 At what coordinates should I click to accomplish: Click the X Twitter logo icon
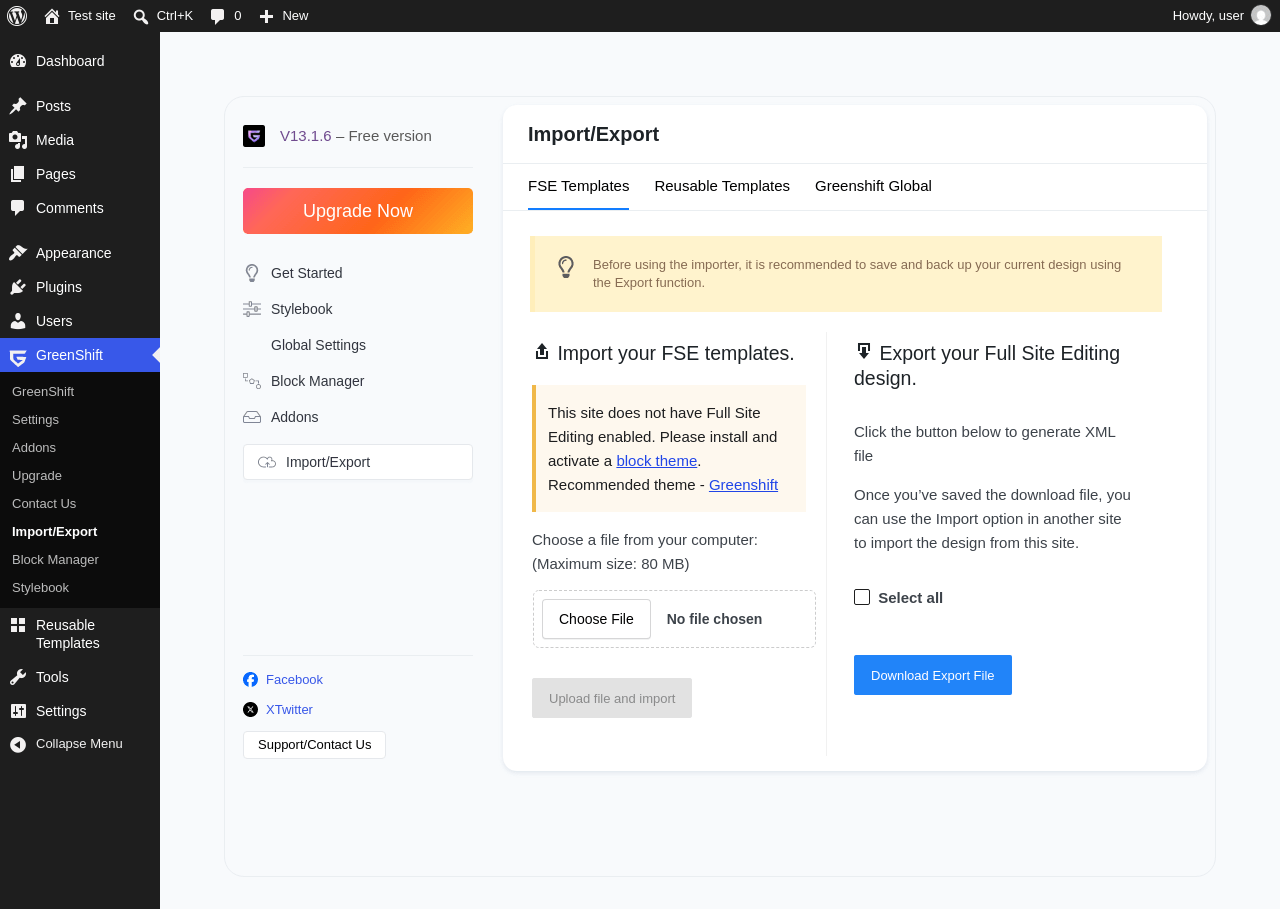[x=251, y=710]
